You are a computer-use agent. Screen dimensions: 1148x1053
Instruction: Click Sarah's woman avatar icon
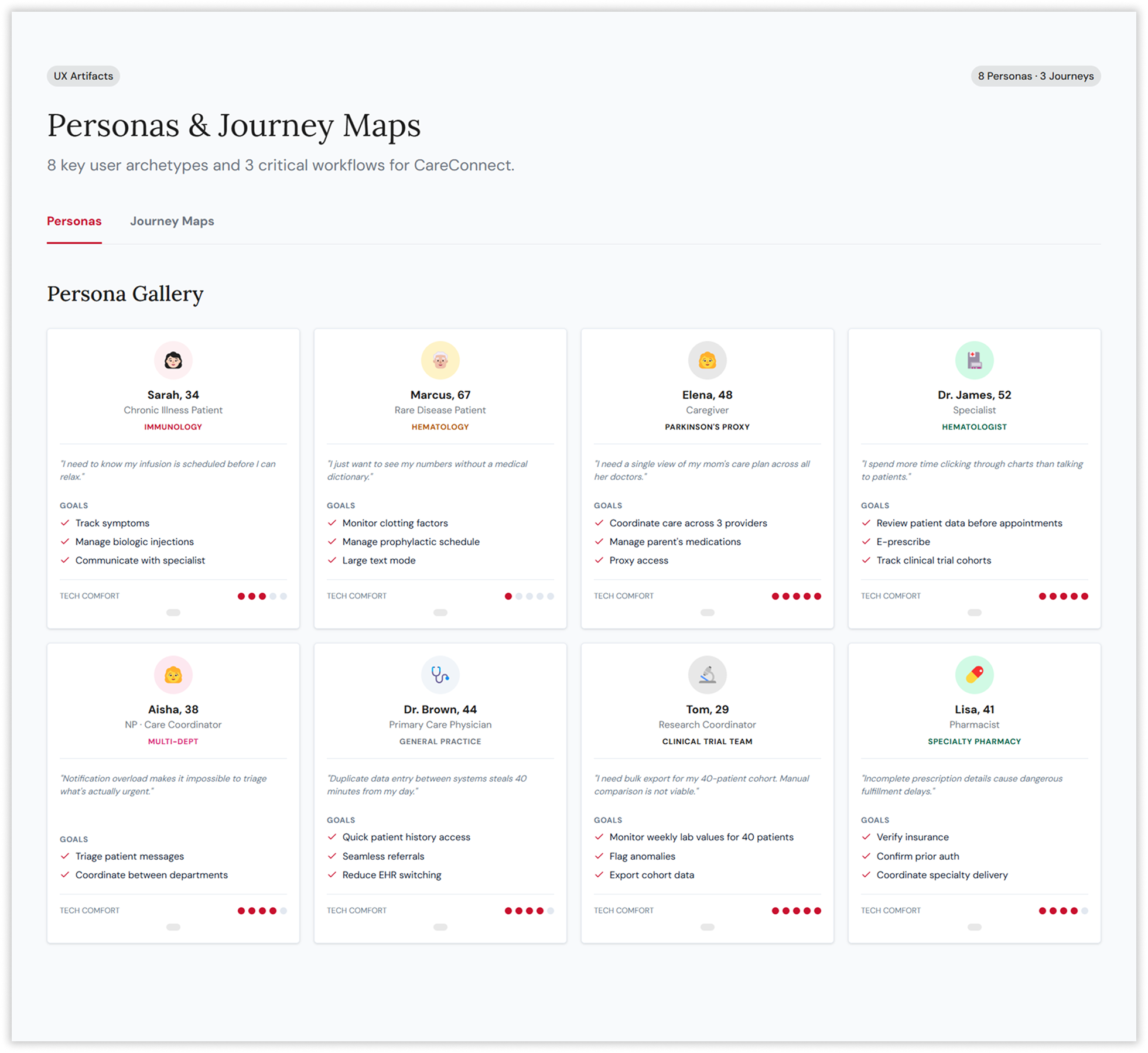pyautogui.click(x=173, y=360)
